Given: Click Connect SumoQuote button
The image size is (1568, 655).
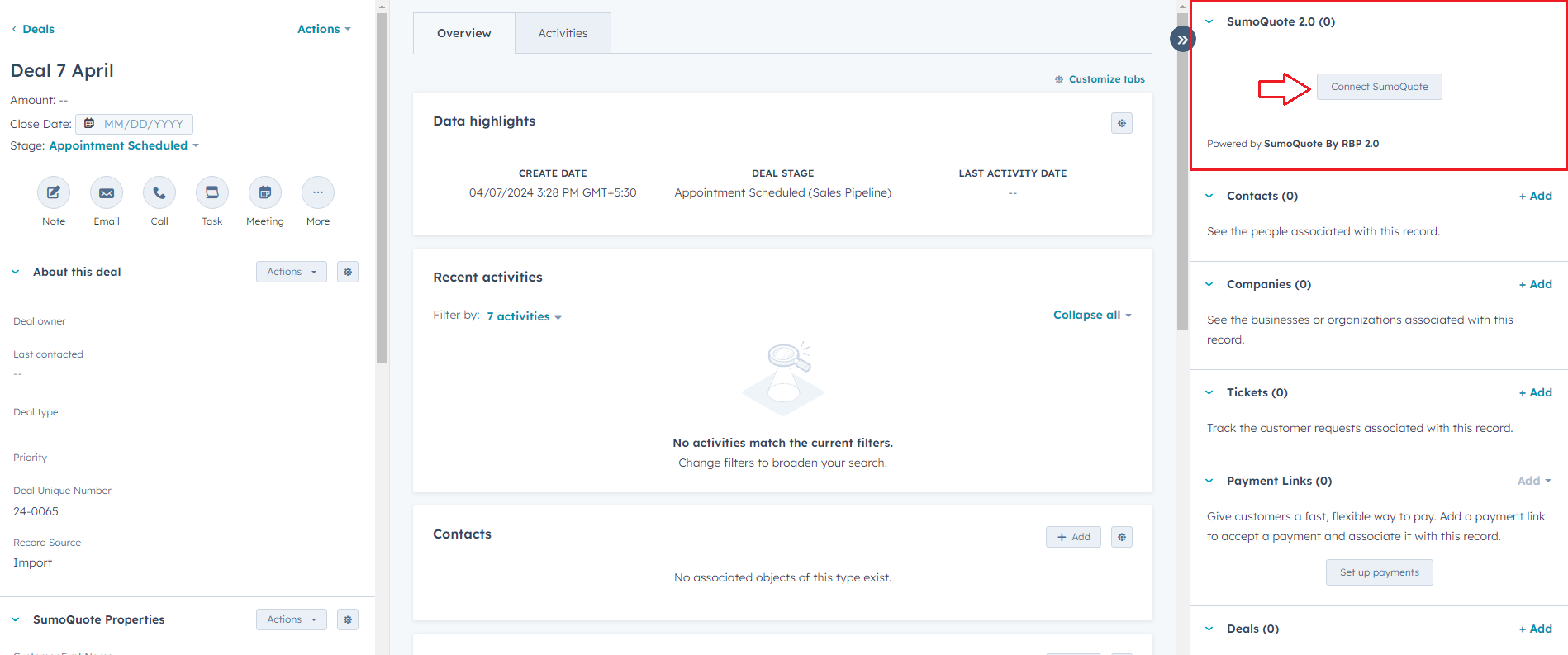Looking at the screenshot, I should [1380, 87].
